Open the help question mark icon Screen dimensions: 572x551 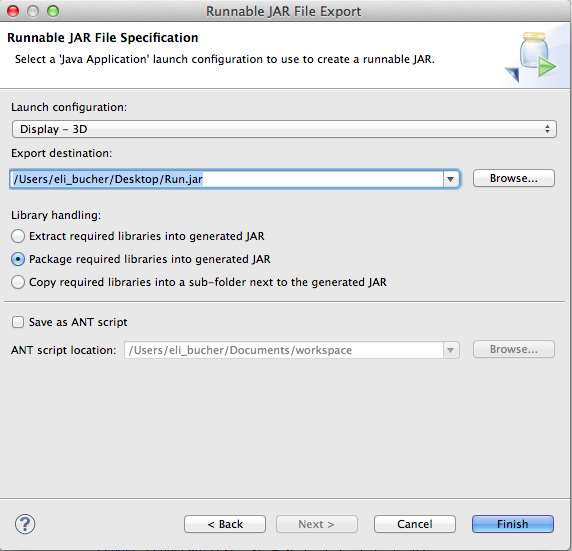tap(25, 524)
